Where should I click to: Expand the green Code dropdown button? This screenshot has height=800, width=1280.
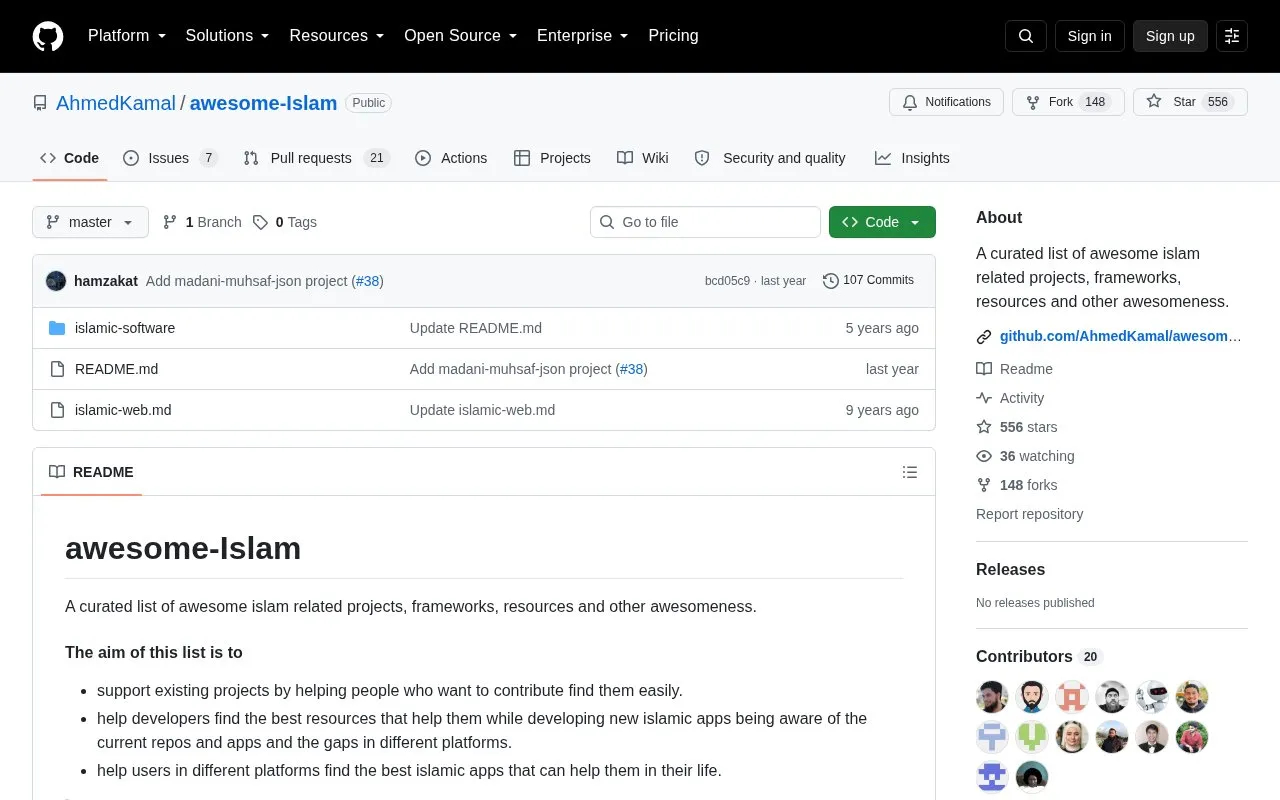click(x=882, y=222)
